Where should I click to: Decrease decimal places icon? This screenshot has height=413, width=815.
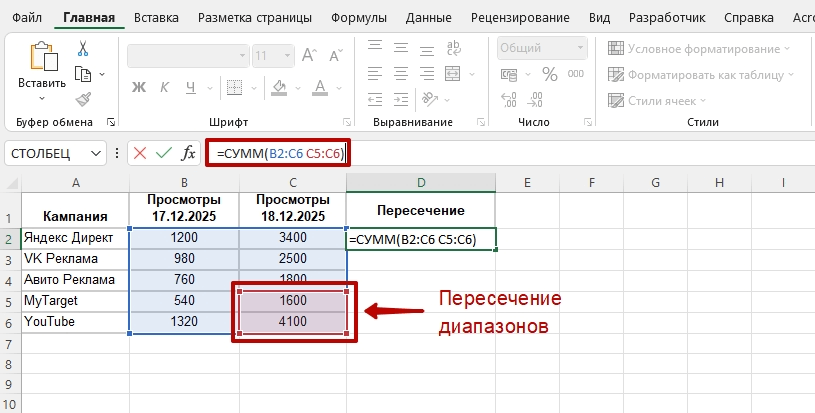[535, 99]
